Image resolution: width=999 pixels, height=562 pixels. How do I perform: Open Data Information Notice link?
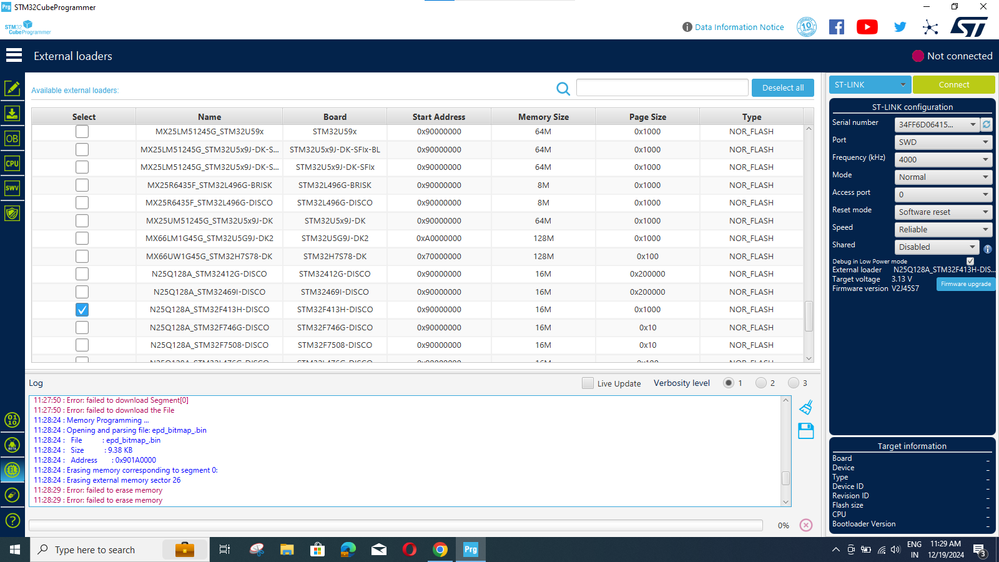point(739,27)
